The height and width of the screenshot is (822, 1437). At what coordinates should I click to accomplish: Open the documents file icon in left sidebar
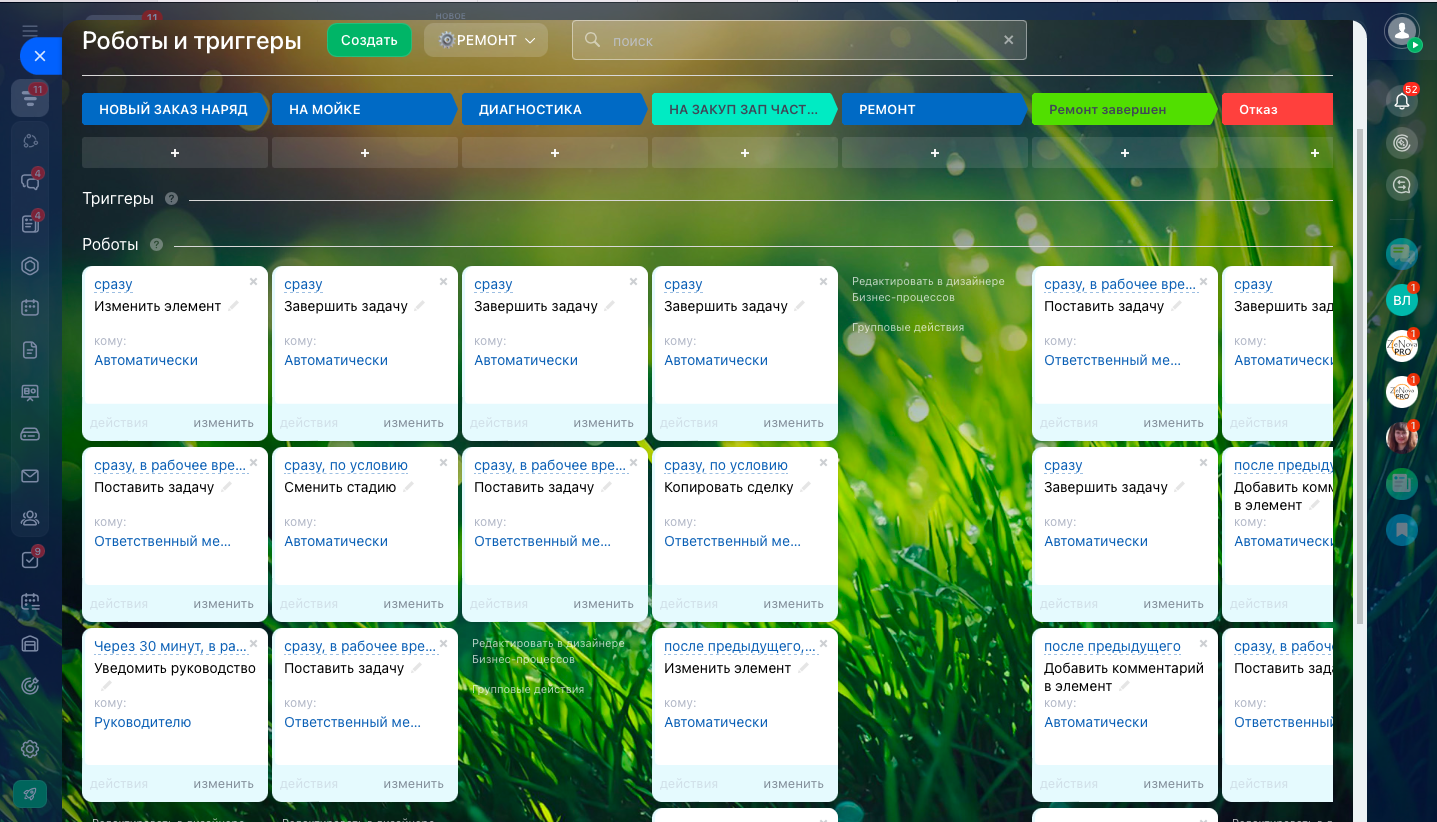click(x=30, y=350)
